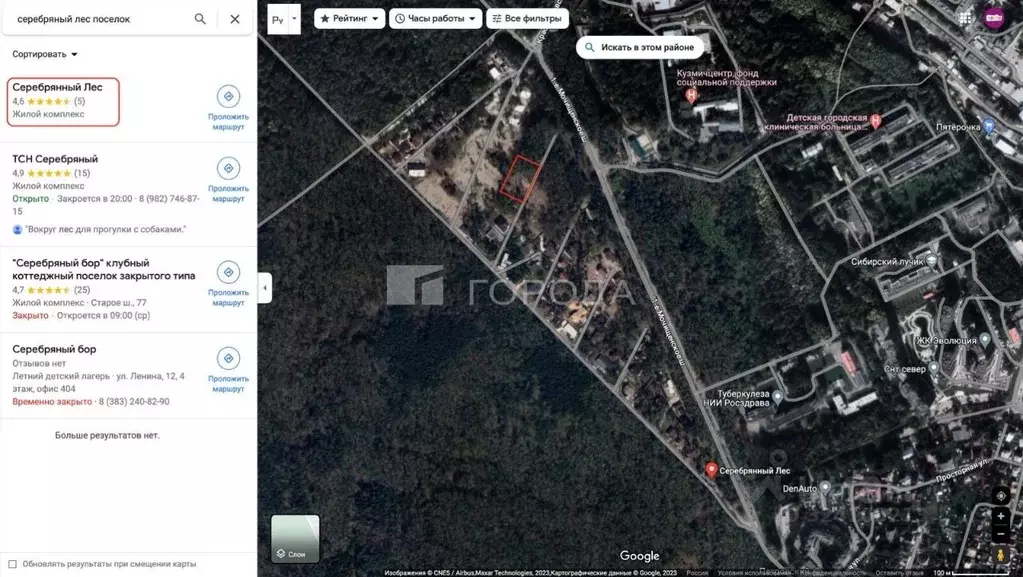The height and width of the screenshot is (577, 1023).
Task: Open the Сортировать dropdown
Action: [44, 54]
